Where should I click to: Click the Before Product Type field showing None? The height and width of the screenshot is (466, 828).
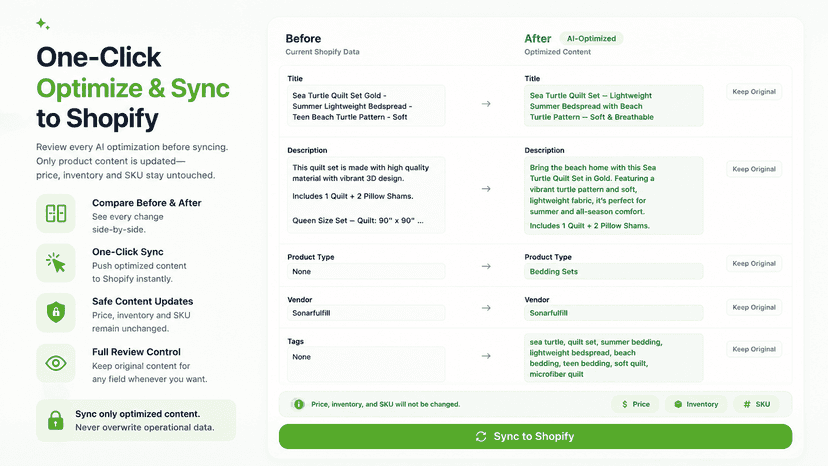click(366, 272)
